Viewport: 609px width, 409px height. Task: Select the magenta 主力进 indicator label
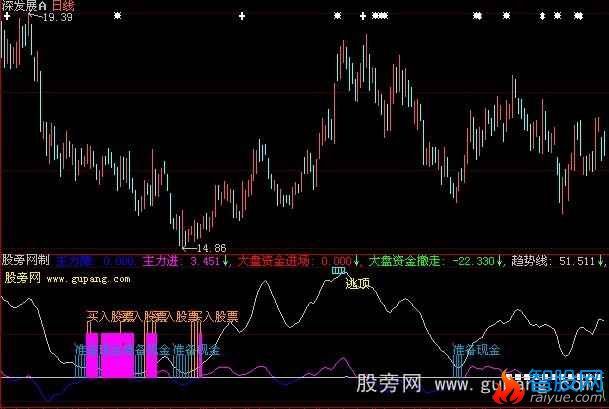pyautogui.click(x=160, y=261)
